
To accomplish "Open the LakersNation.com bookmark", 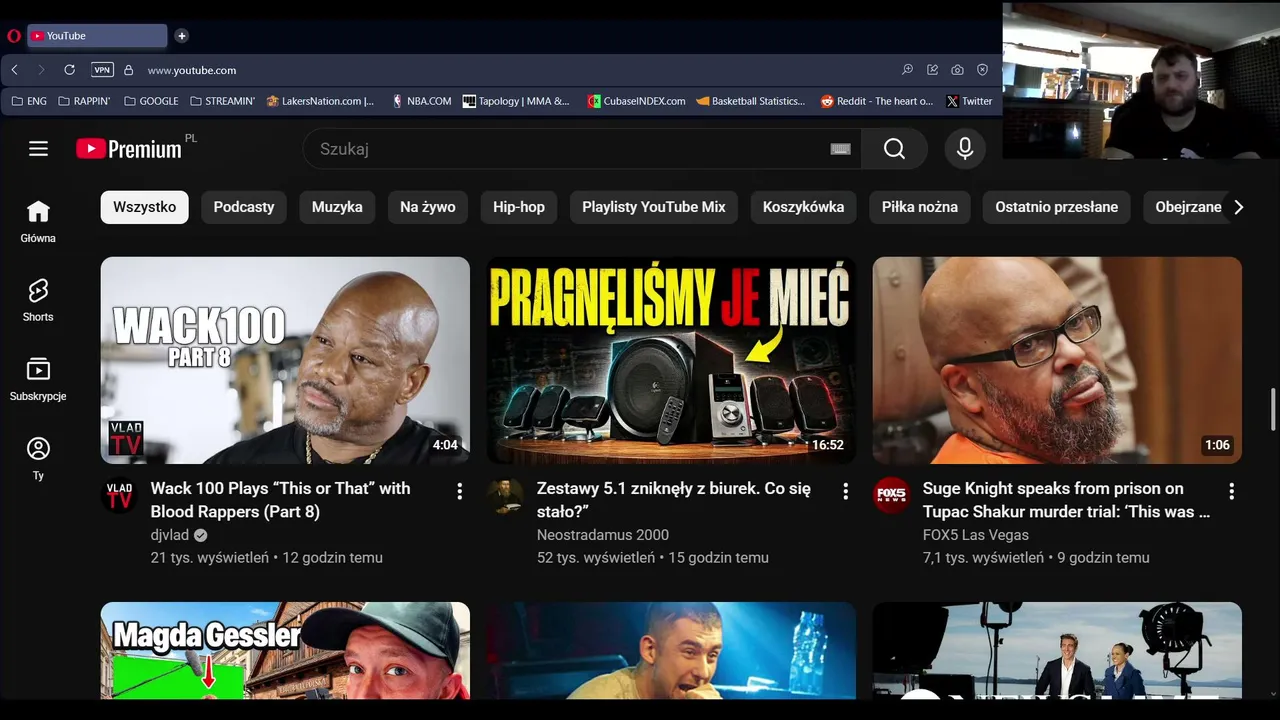I will tap(320, 101).
